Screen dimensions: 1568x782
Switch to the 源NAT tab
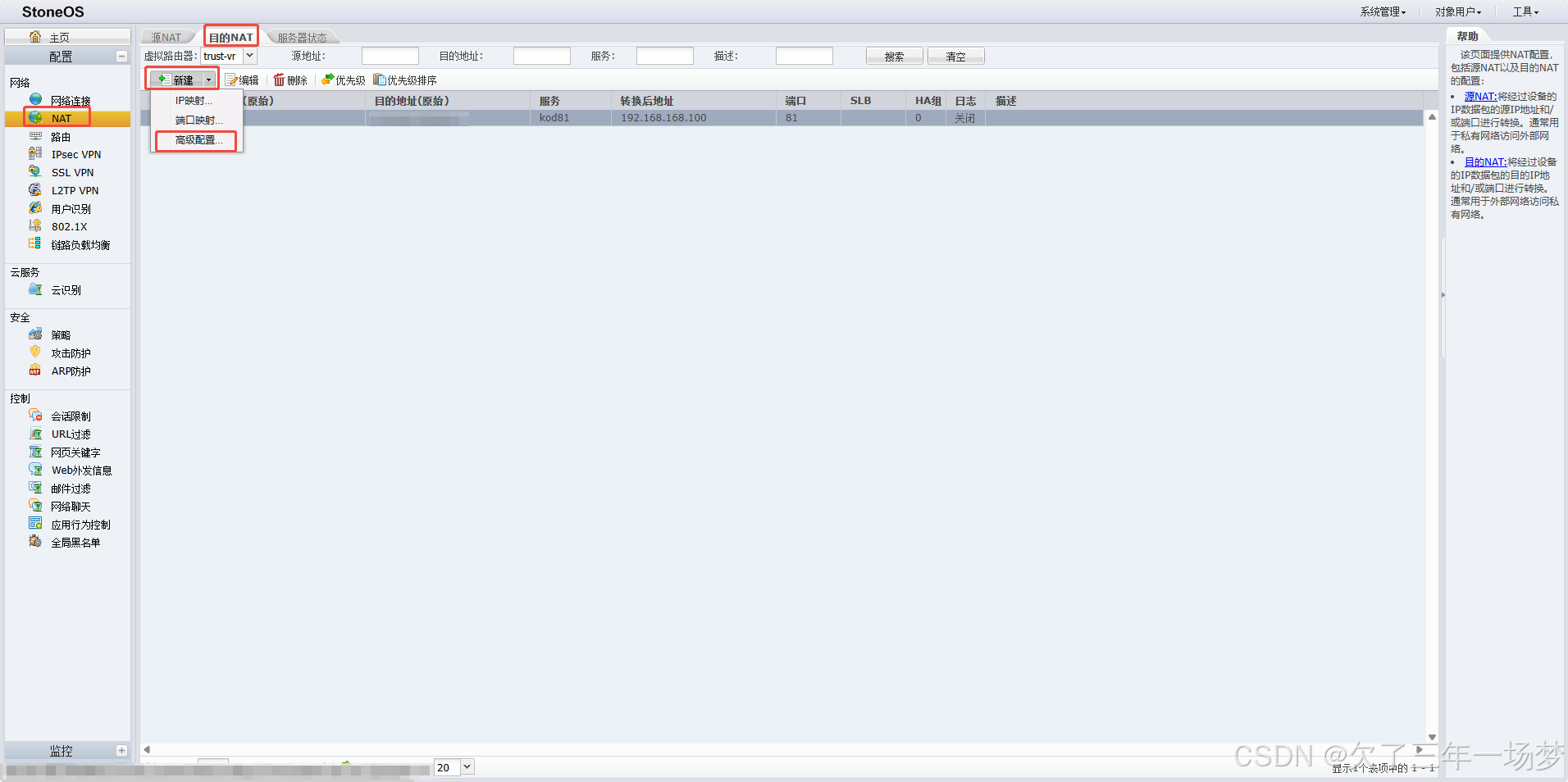click(x=166, y=37)
